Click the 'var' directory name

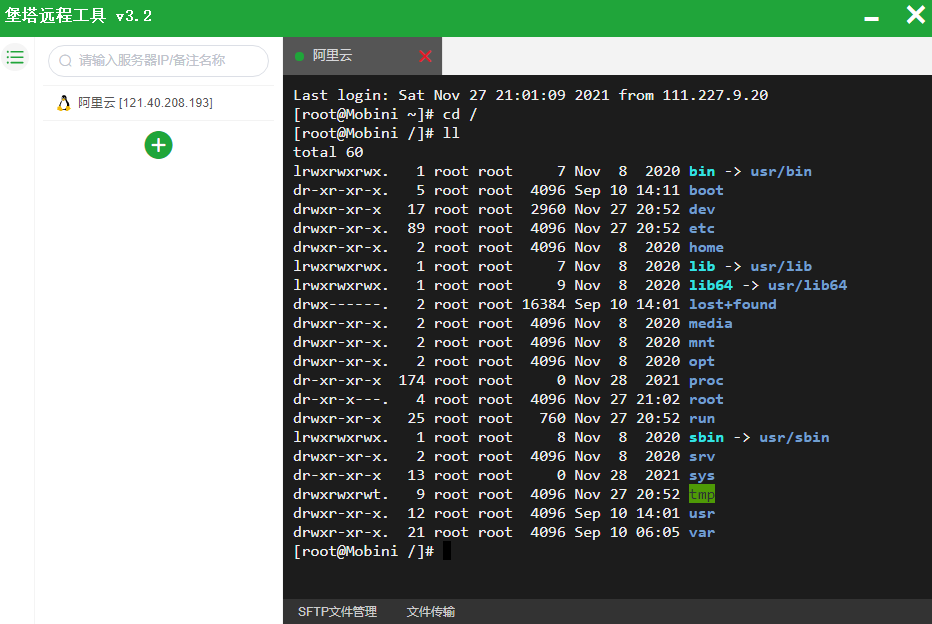[702, 532]
